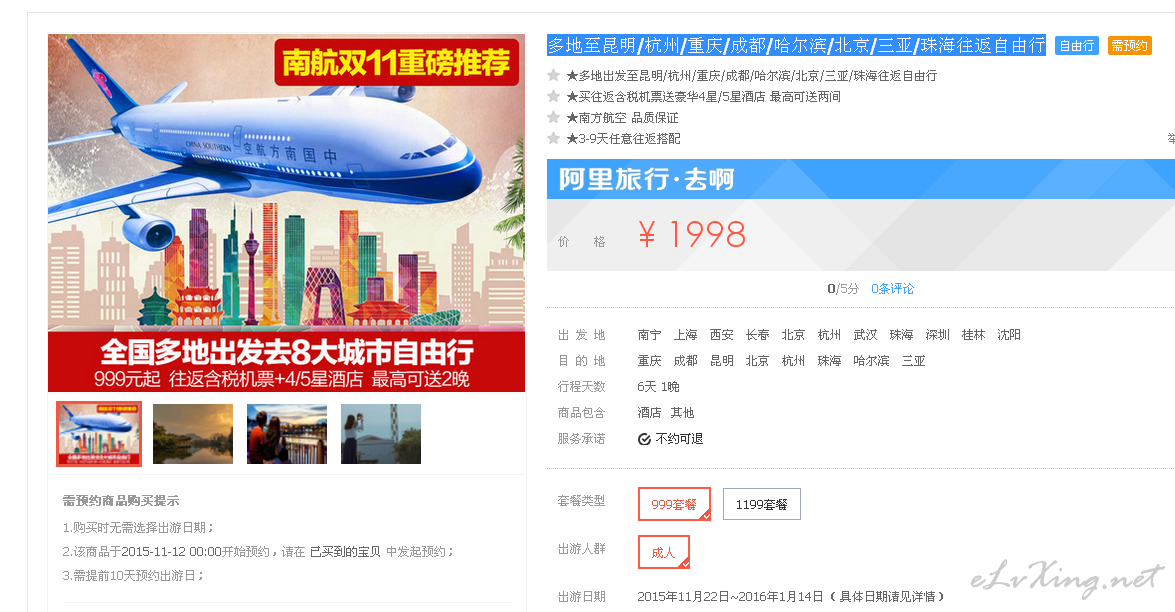The width and height of the screenshot is (1175, 612).
Task: Click the star beside 3-9天任意往返搭配
Action: pyautogui.click(x=554, y=138)
